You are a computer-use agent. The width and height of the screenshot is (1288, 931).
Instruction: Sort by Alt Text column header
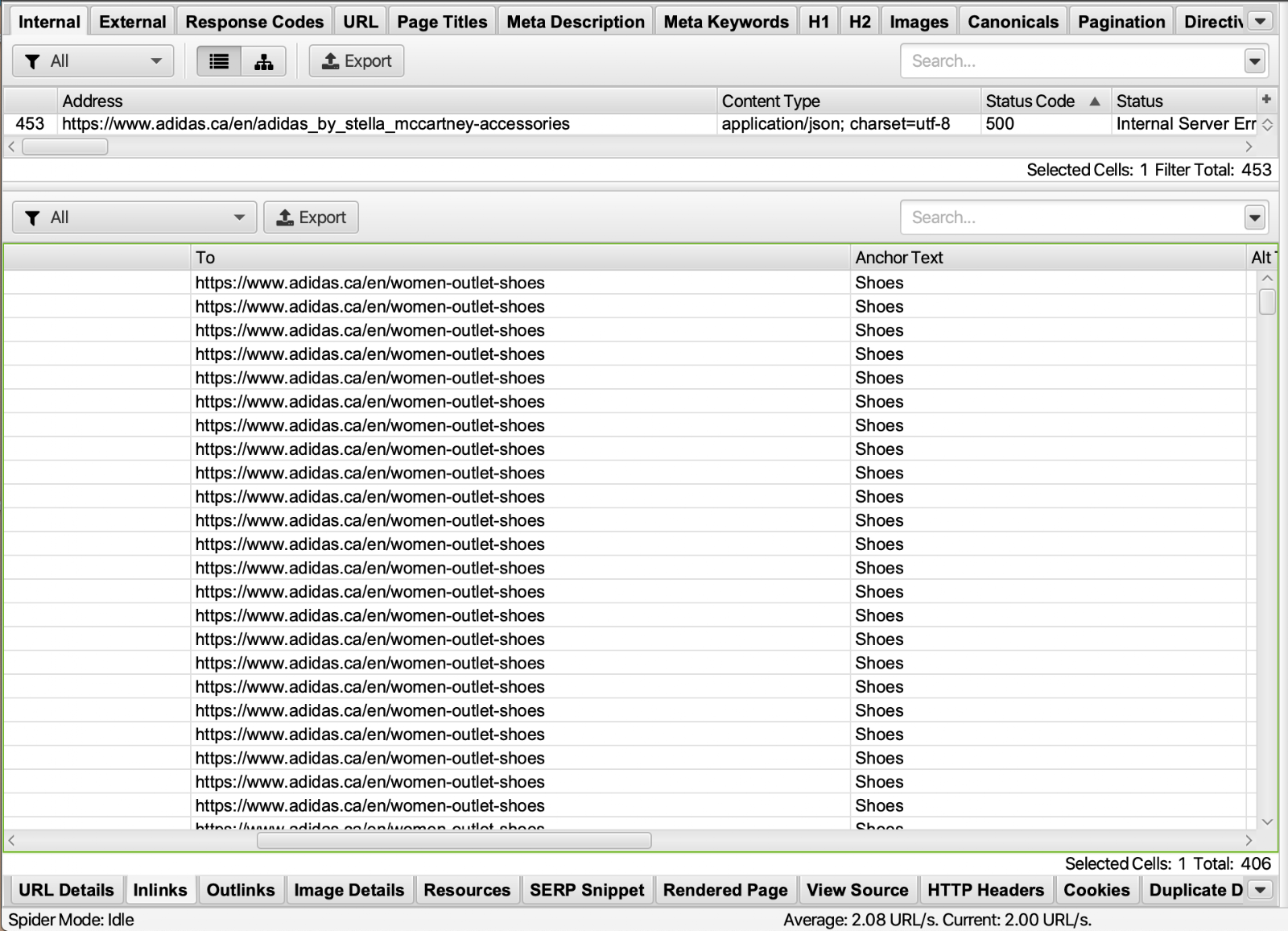click(1261, 258)
